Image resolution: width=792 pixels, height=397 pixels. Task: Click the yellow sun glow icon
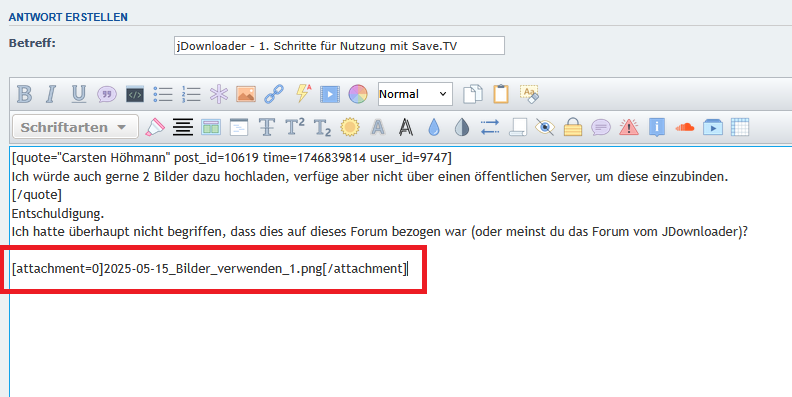pyautogui.click(x=350, y=127)
